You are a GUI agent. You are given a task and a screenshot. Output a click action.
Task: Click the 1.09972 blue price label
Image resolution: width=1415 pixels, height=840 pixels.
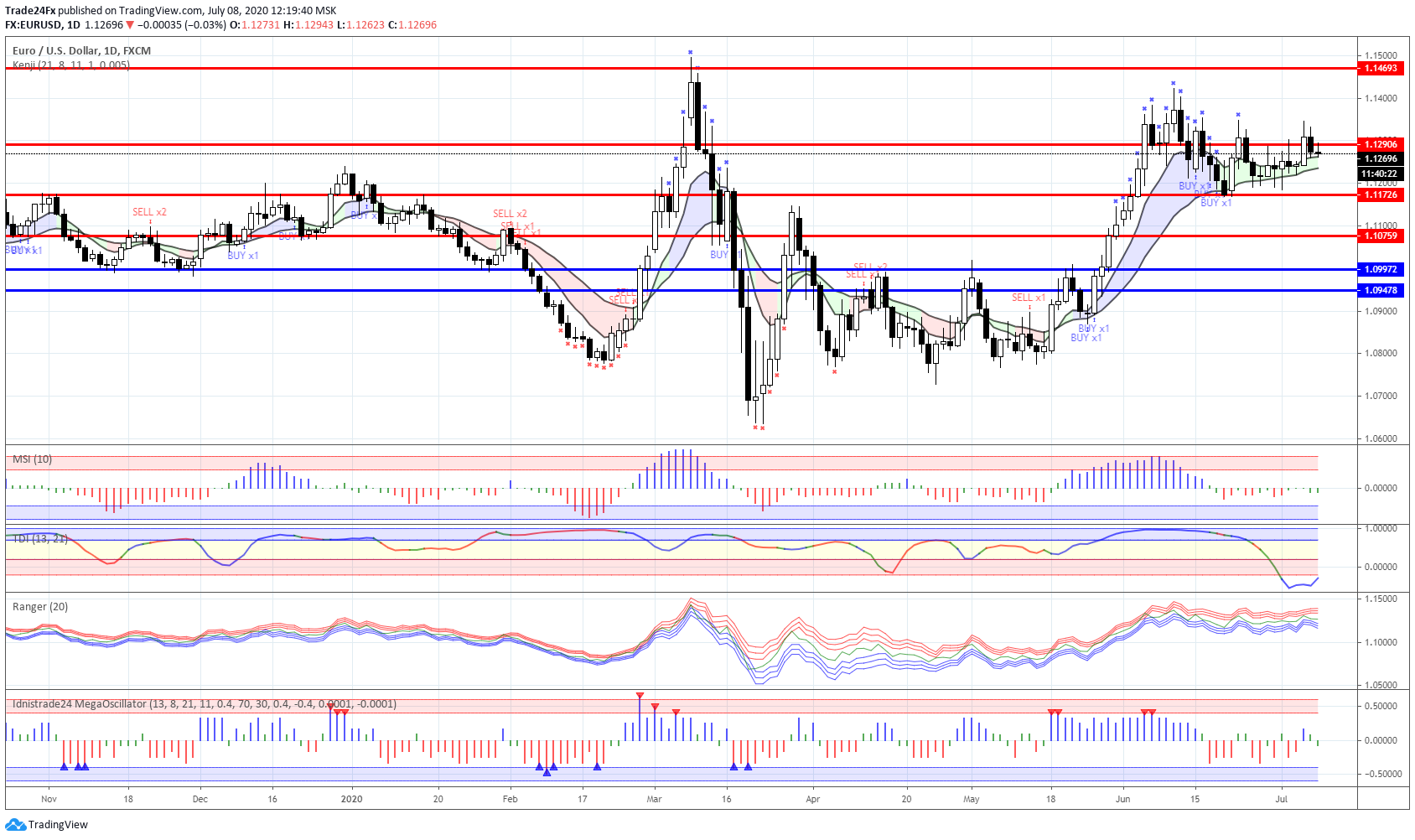(x=1381, y=269)
